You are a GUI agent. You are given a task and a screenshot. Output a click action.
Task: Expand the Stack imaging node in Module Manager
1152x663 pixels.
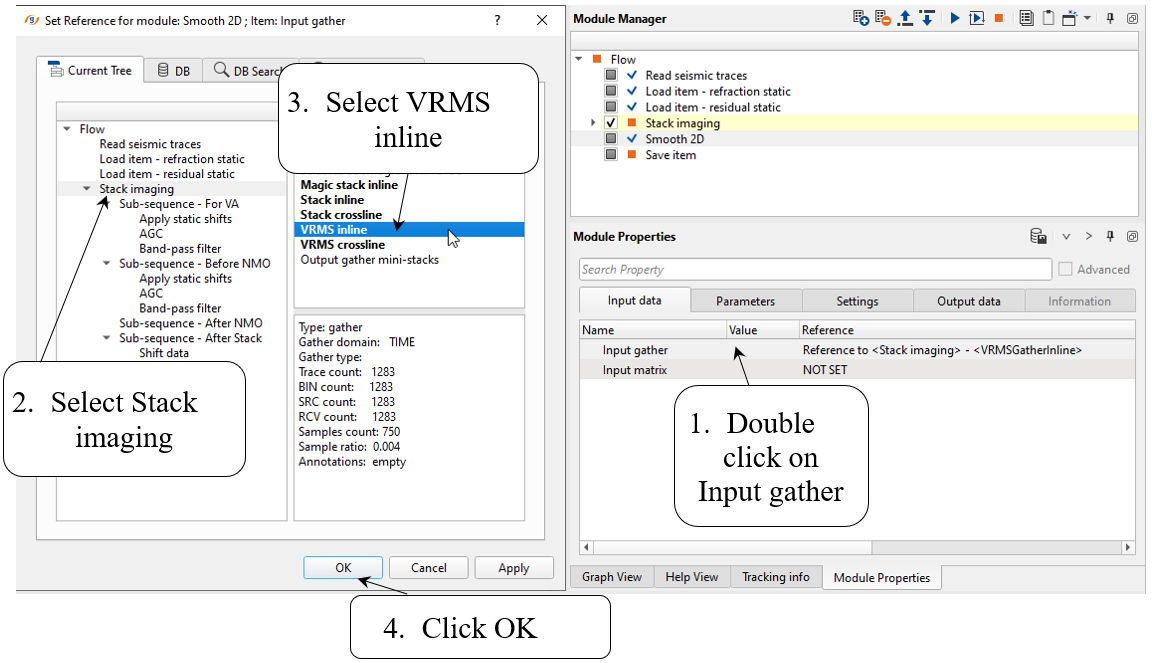pos(593,123)
